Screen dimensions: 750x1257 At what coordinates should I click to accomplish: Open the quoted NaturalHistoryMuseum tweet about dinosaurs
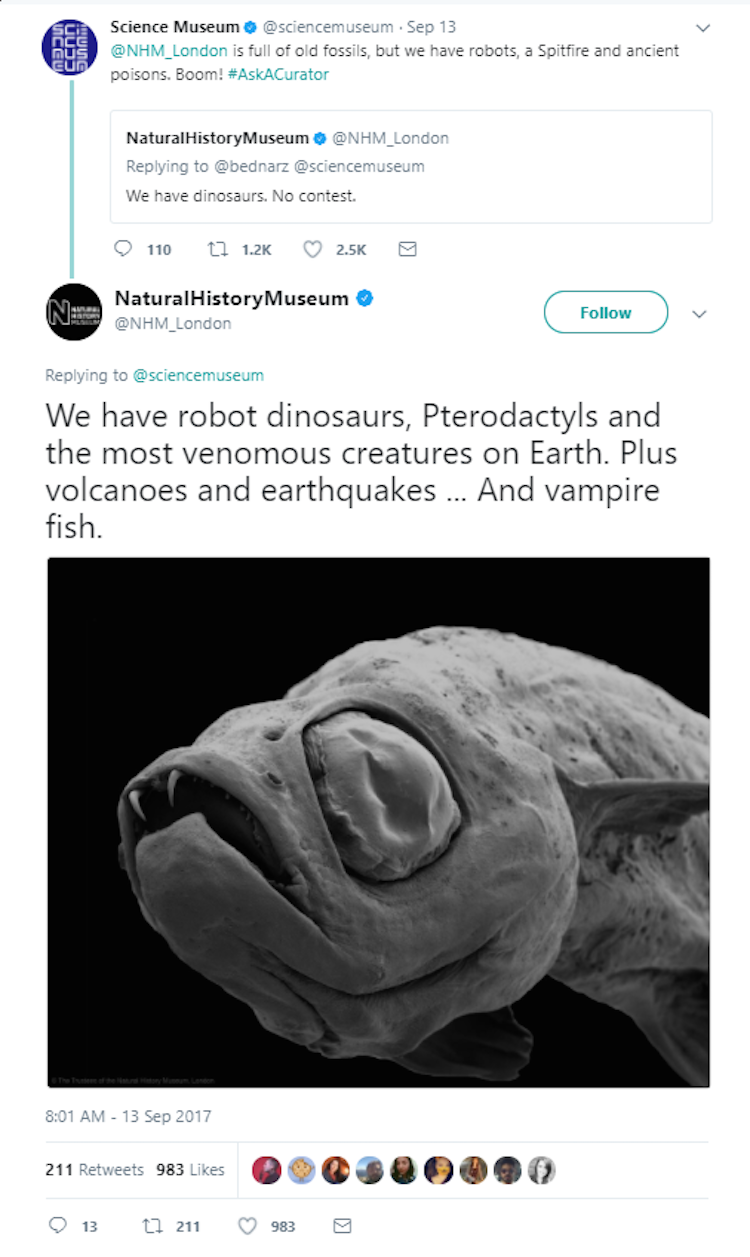tap(411, 166)
